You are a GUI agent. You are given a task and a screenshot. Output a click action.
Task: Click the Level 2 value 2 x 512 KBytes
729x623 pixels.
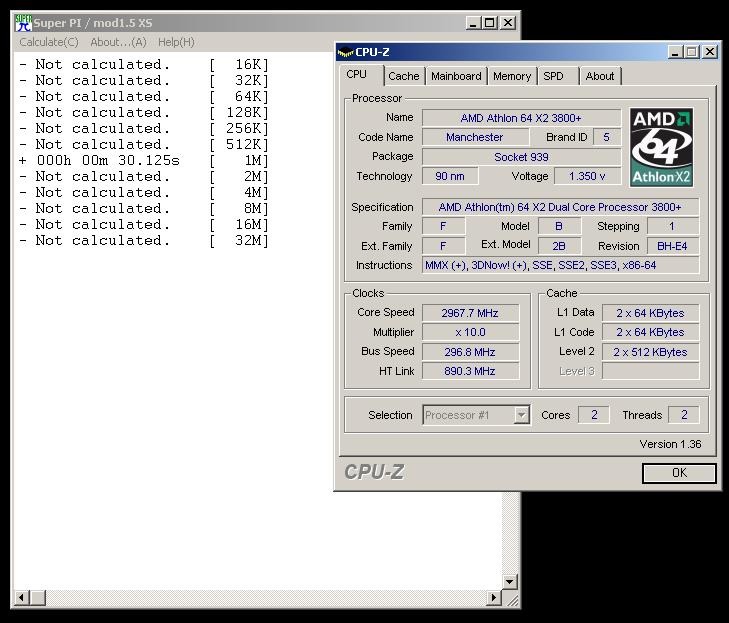tap(650, 352)
